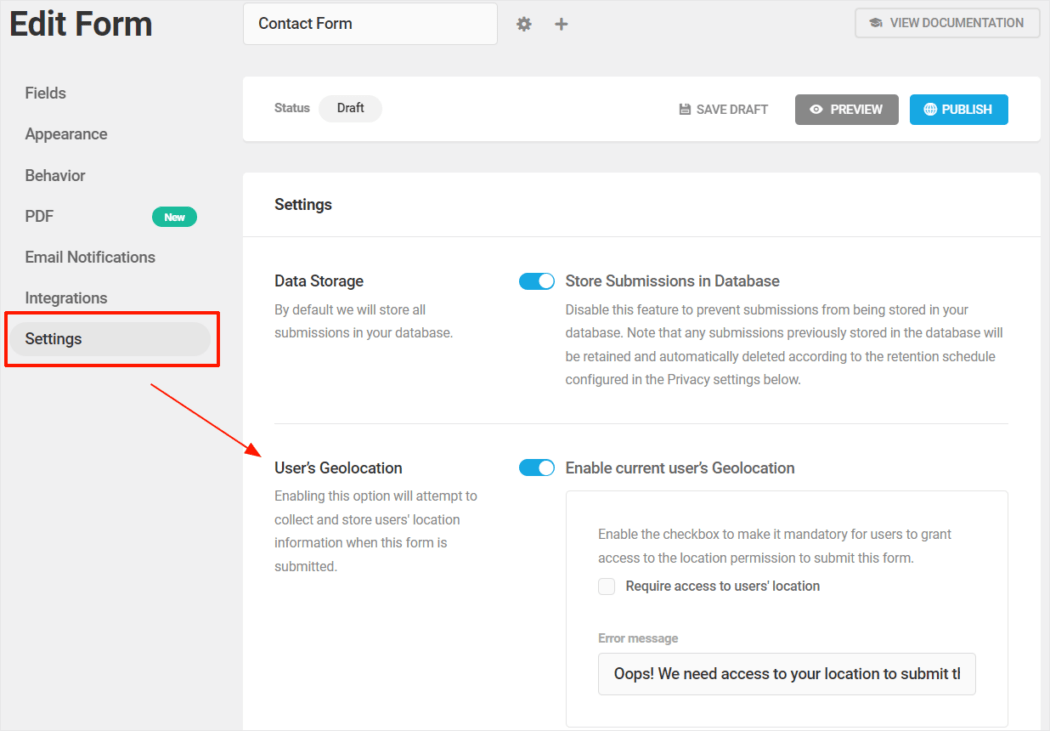Screen dimensions: 1050x731
Task: Click the Error message text field
Action: click(x=786, y=674)
